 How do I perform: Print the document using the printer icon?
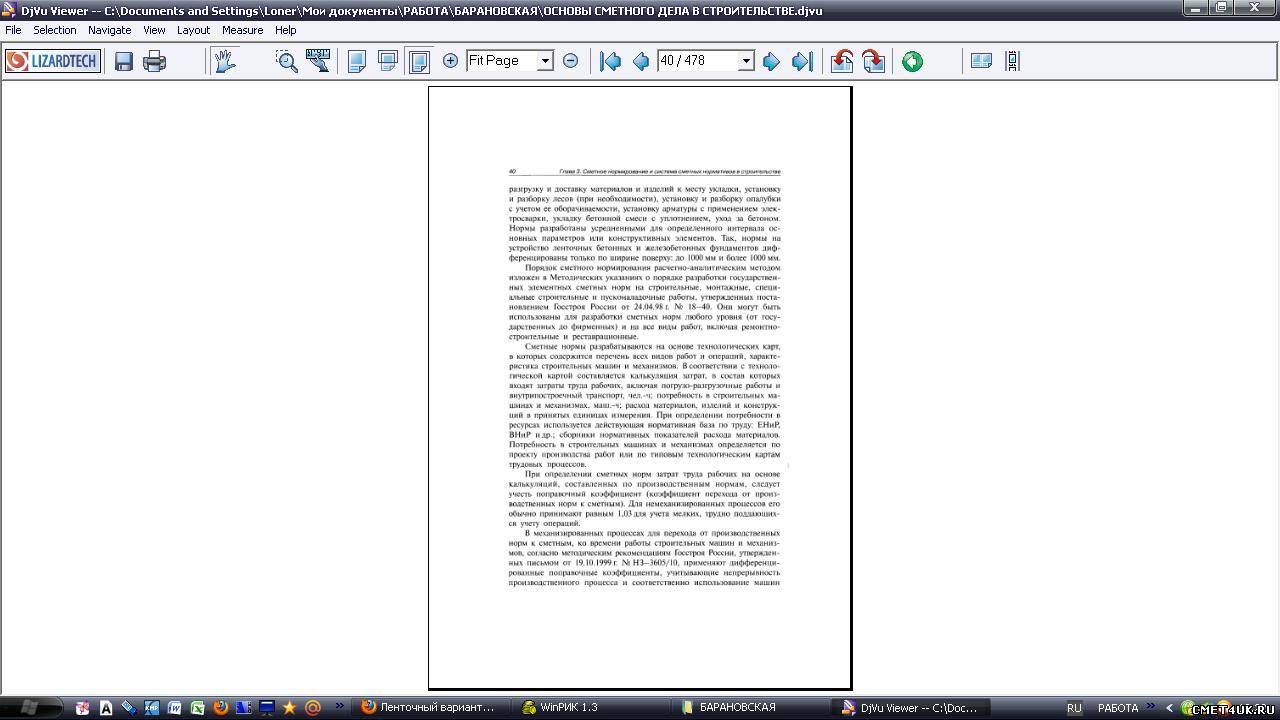pyautogui.click(x=154, y=61)
